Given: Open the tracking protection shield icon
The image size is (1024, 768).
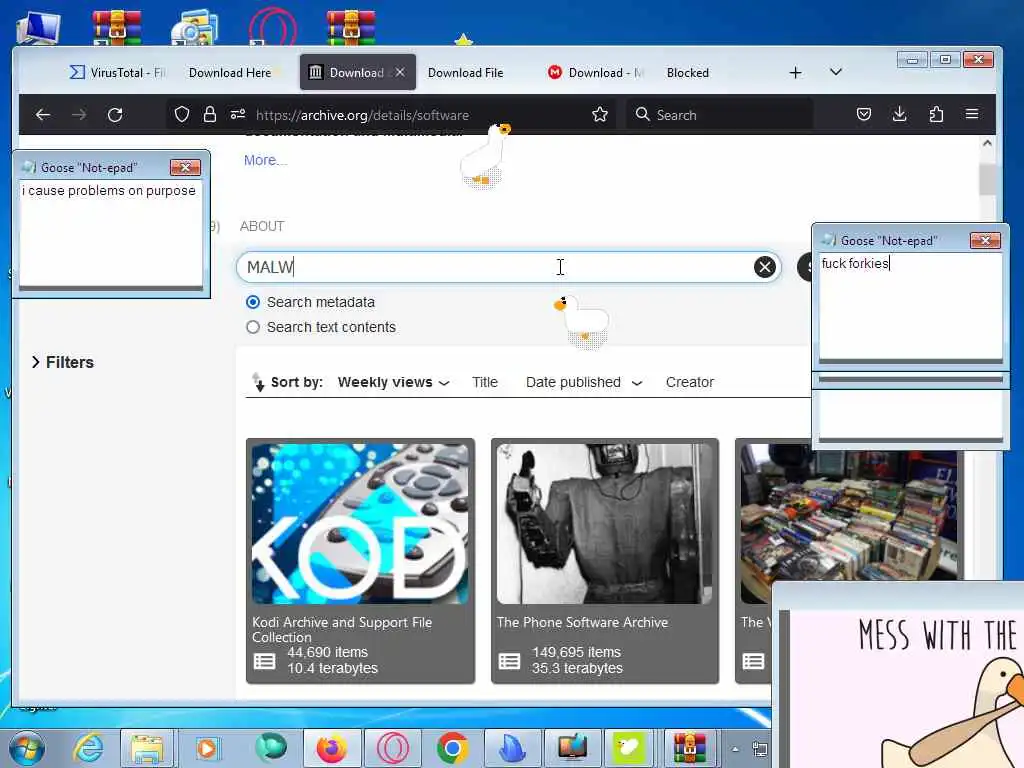Looking at the screenshot, I should (182, 115).
